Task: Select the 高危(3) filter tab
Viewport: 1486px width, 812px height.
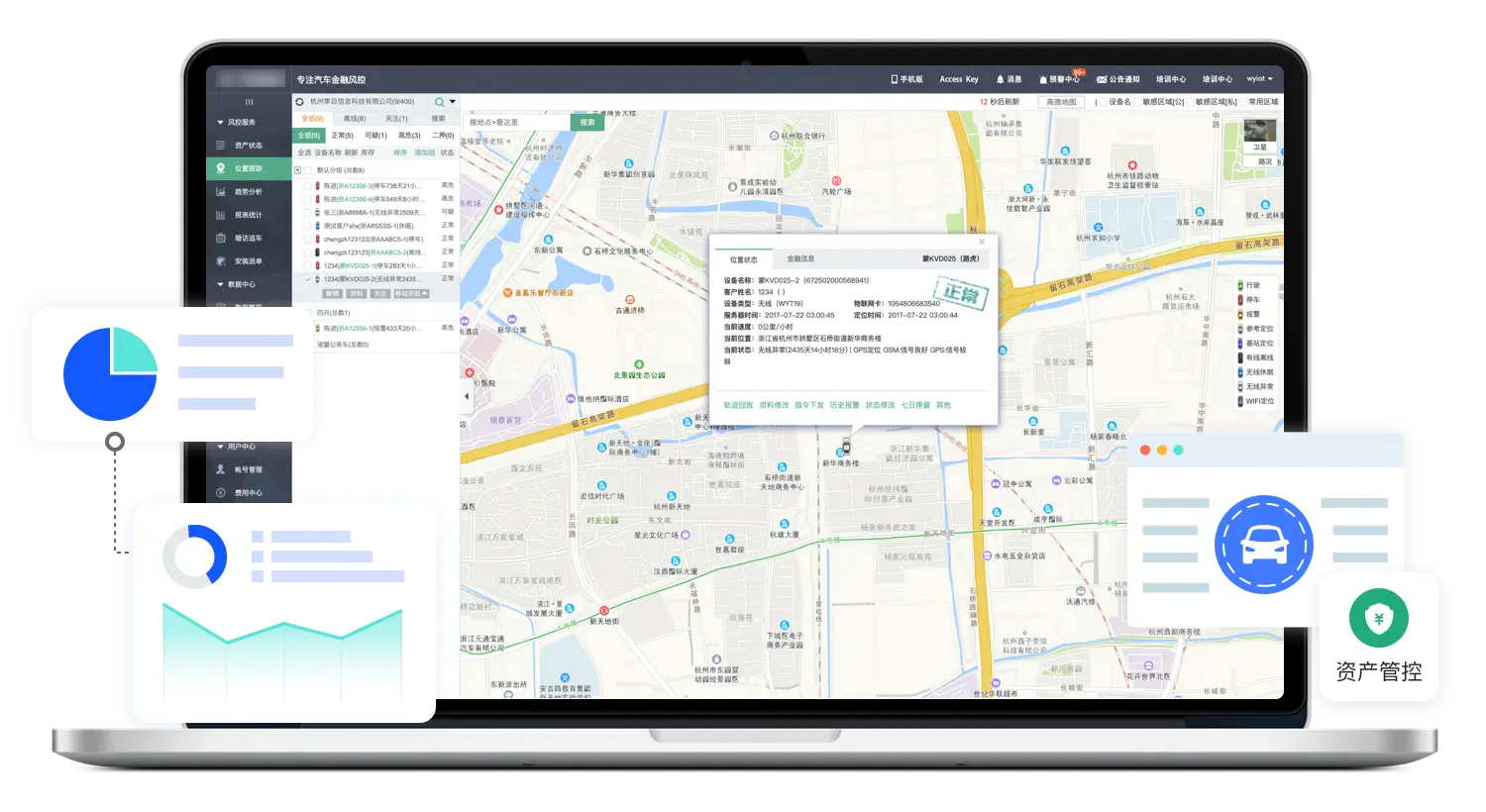Action: [x=409, y=136]
